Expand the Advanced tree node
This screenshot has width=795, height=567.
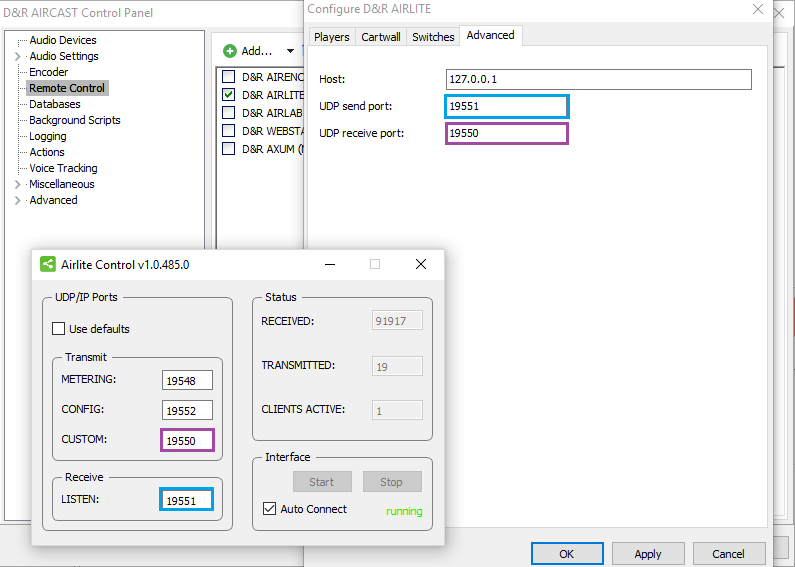pyautogui.click(x=18, y=201)
